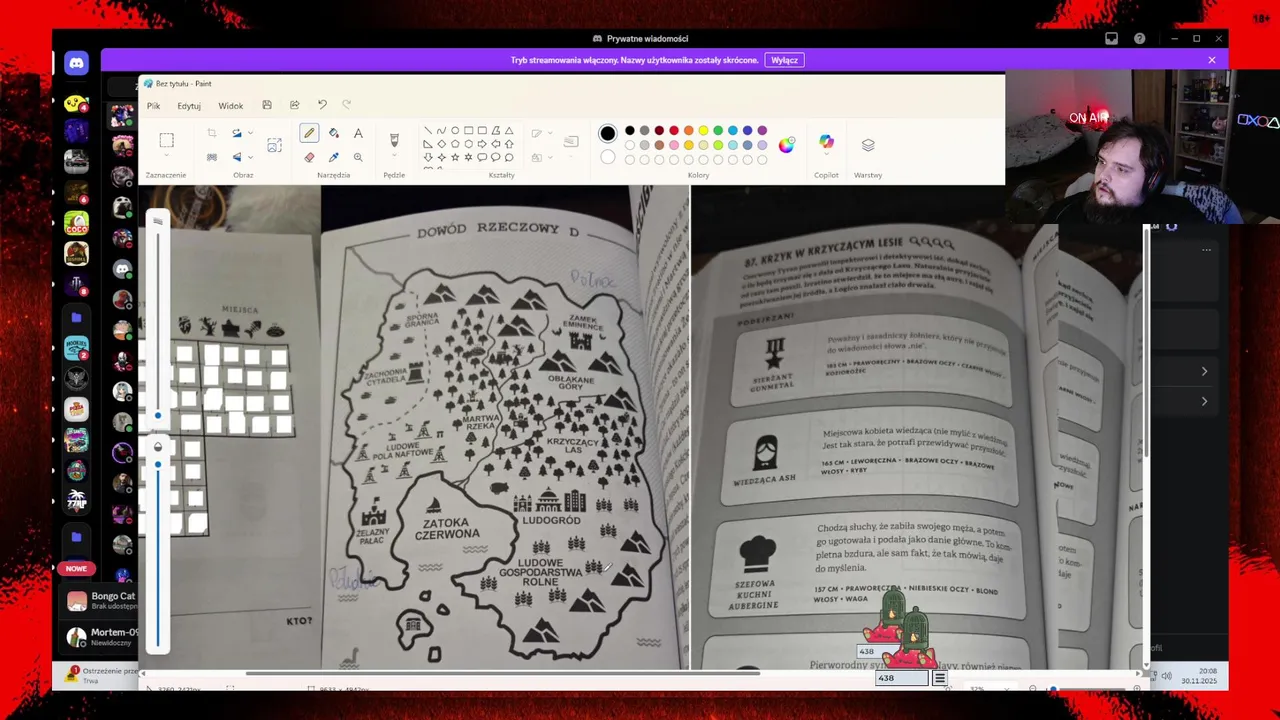Click the Rotate image icon

(237, 133)
